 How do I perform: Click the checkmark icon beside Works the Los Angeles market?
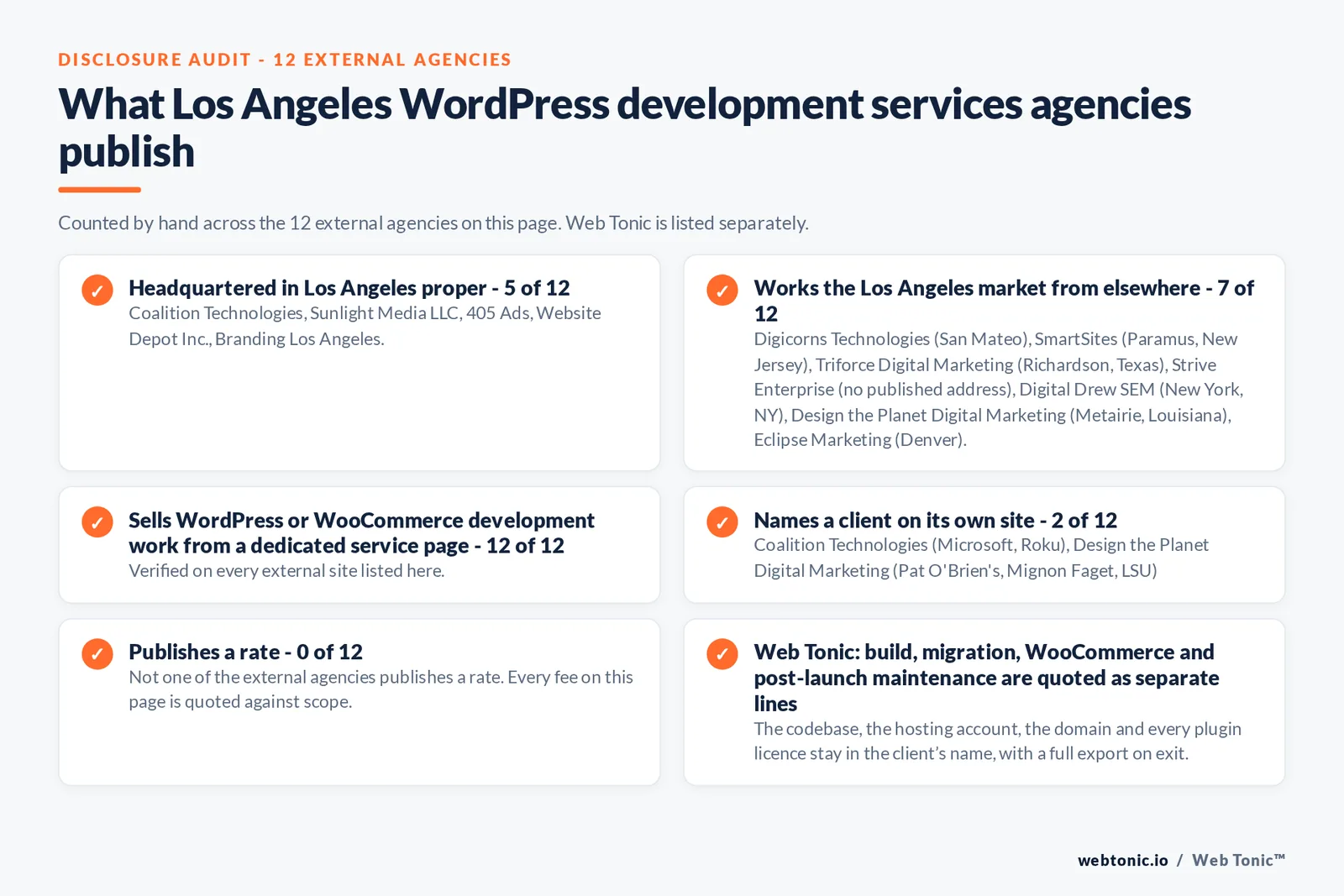pyautogui.click(x=722, y=290)
